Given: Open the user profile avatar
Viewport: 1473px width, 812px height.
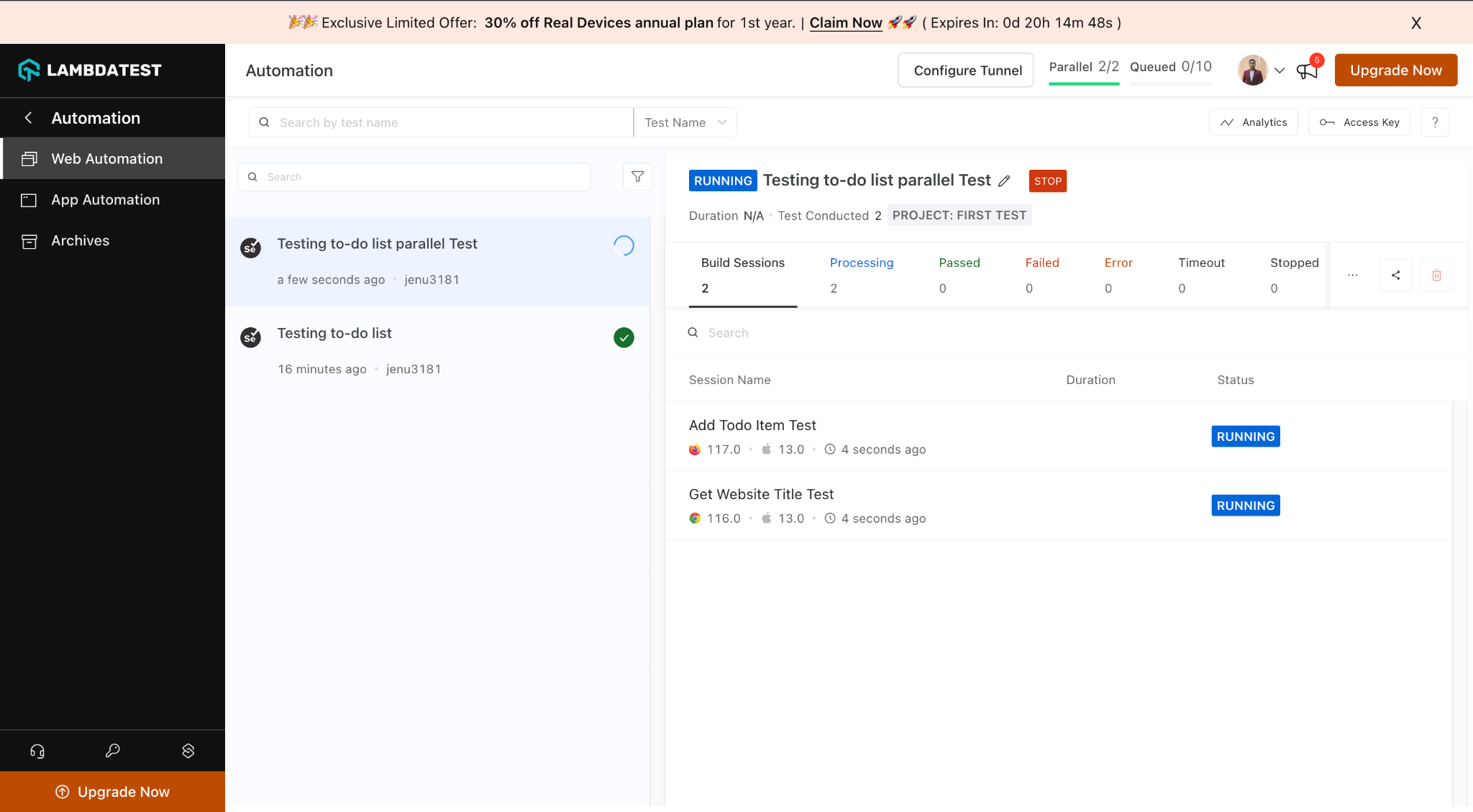Looking at the screenshot, I should coord(1252,70).
